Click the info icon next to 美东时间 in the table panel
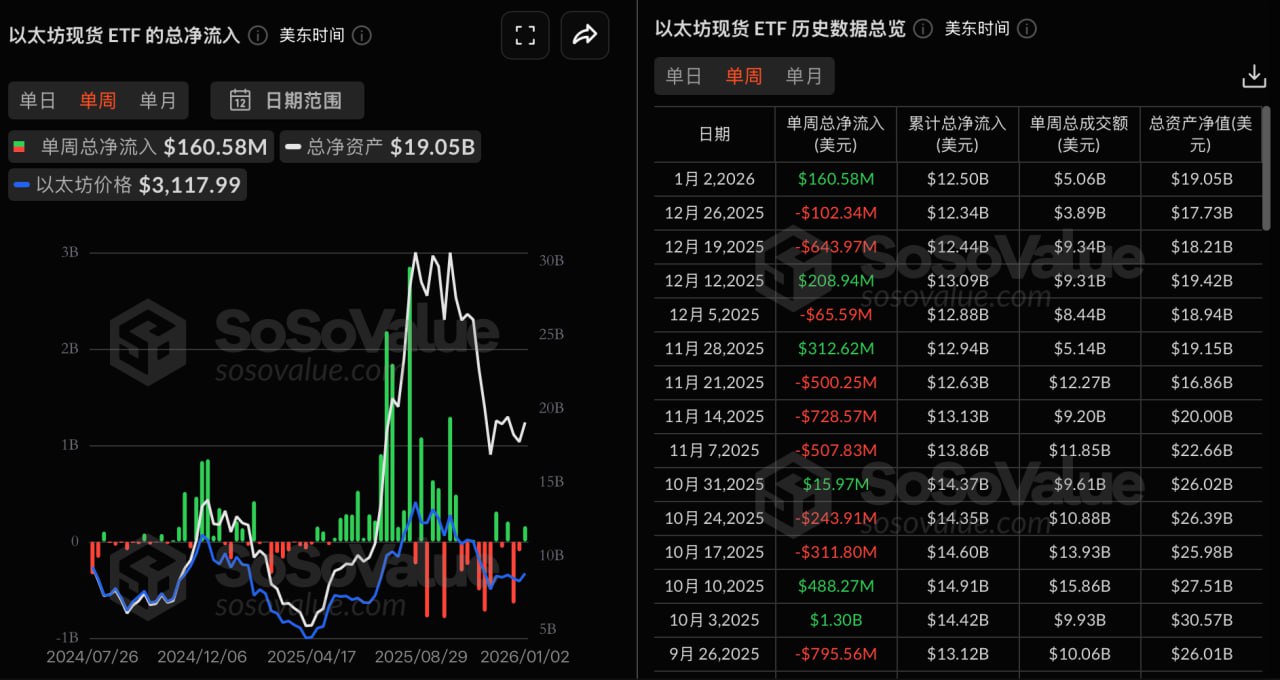The image size is (1280, 680). [x=1029, y=29]
